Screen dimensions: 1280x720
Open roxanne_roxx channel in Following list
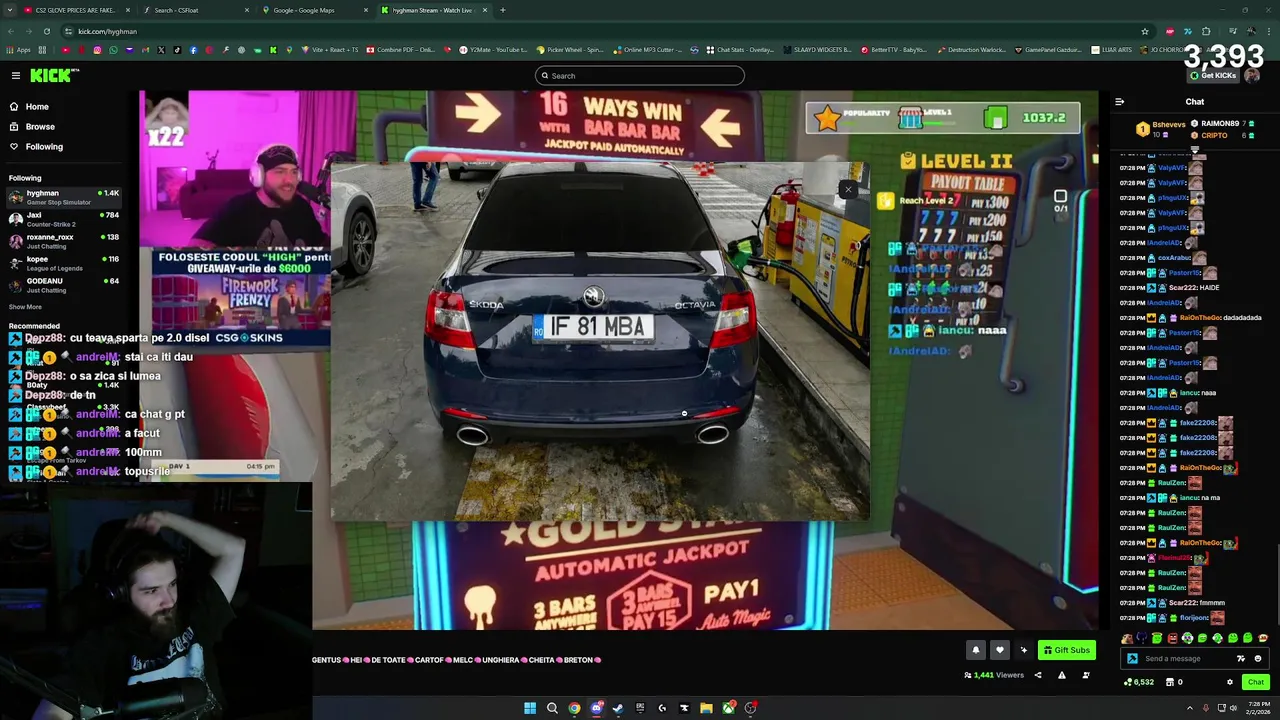click(x=64, y=241)
